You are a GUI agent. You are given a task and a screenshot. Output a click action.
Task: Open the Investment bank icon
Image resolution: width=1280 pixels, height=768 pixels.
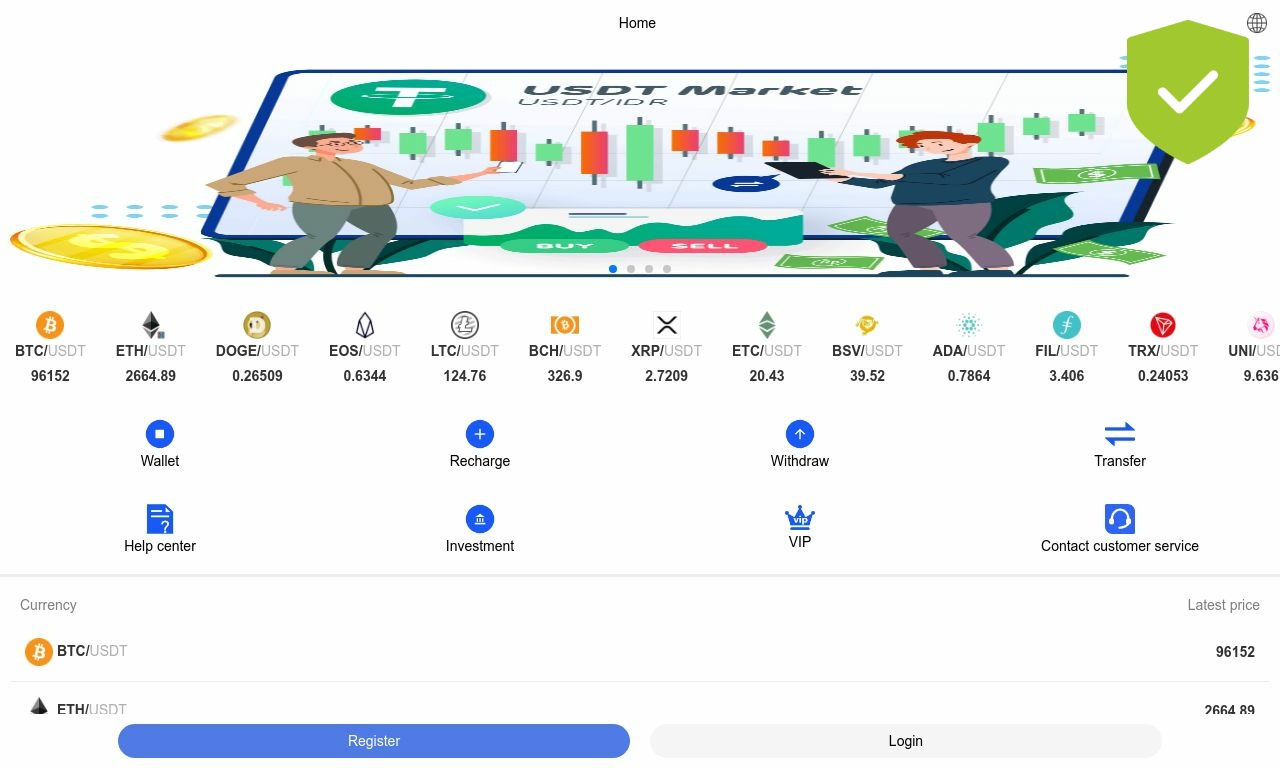tap(480, 519)
